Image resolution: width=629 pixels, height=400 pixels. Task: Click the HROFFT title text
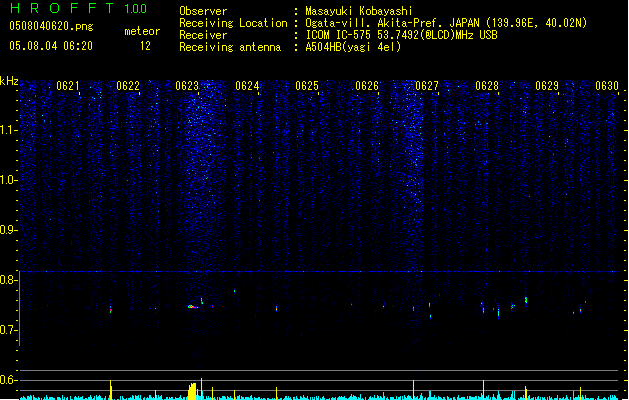pyautogui.click(x=62, y=8)
